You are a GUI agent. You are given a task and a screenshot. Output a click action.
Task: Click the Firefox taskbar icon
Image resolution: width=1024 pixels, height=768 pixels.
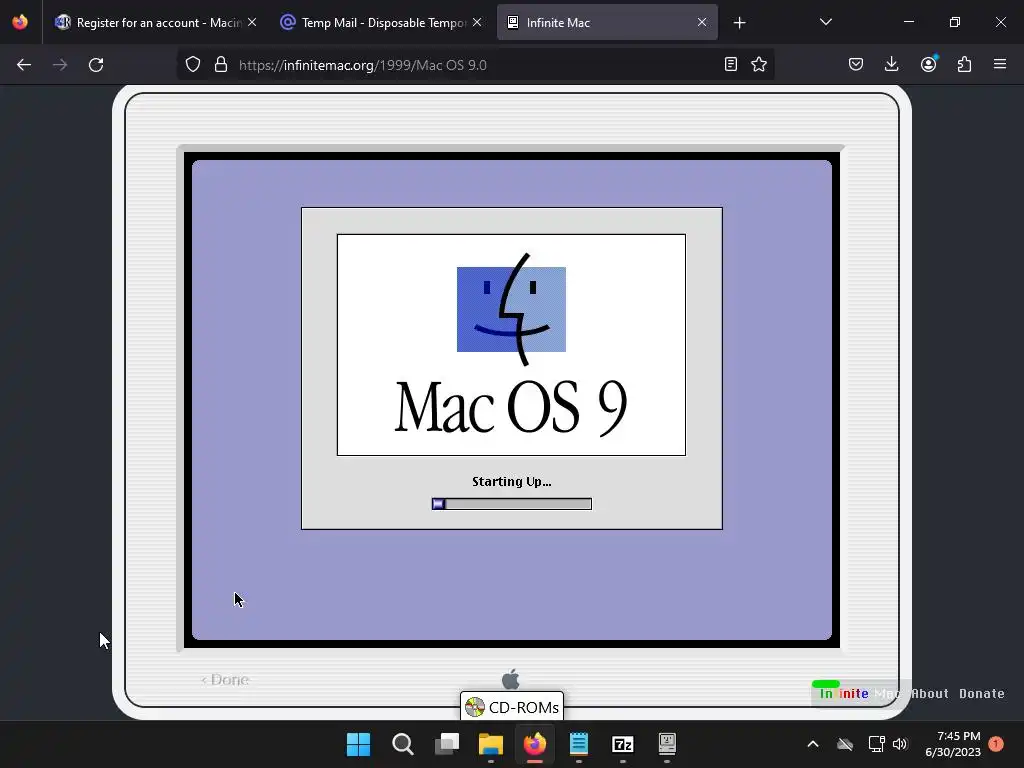pos(534,744)
